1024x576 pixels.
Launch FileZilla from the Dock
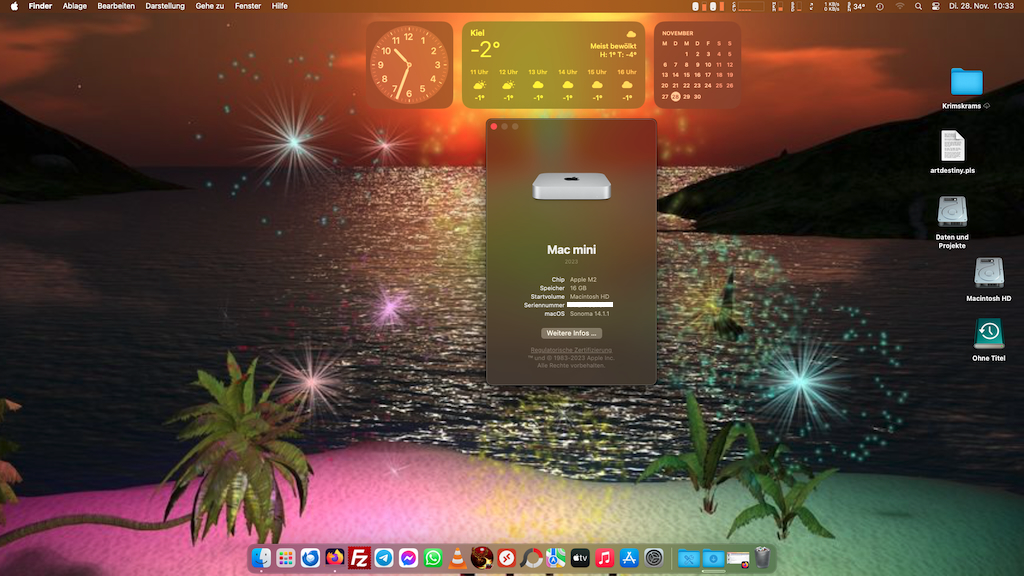[360, 558]
